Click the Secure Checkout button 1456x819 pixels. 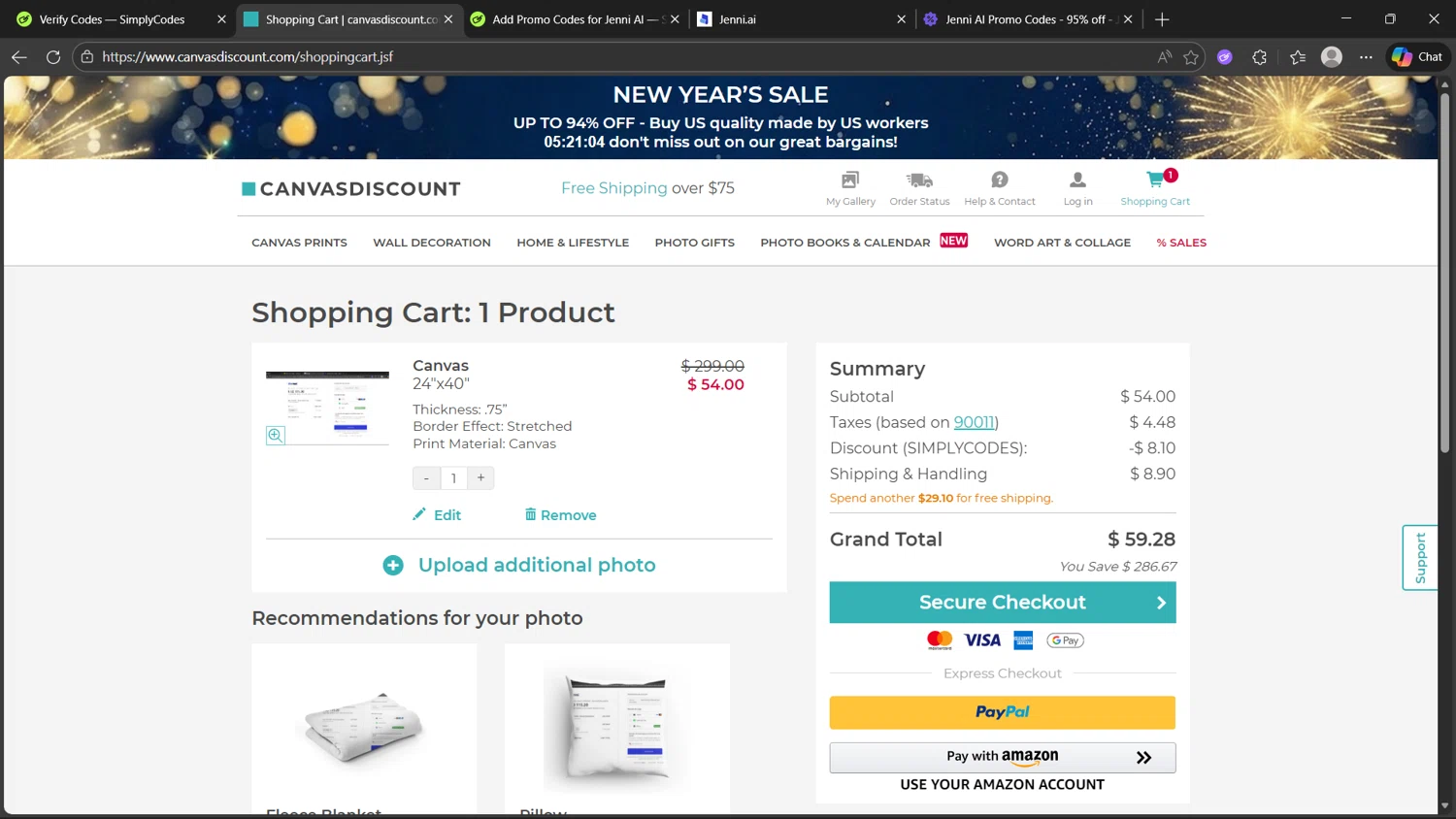point(1002,603)
